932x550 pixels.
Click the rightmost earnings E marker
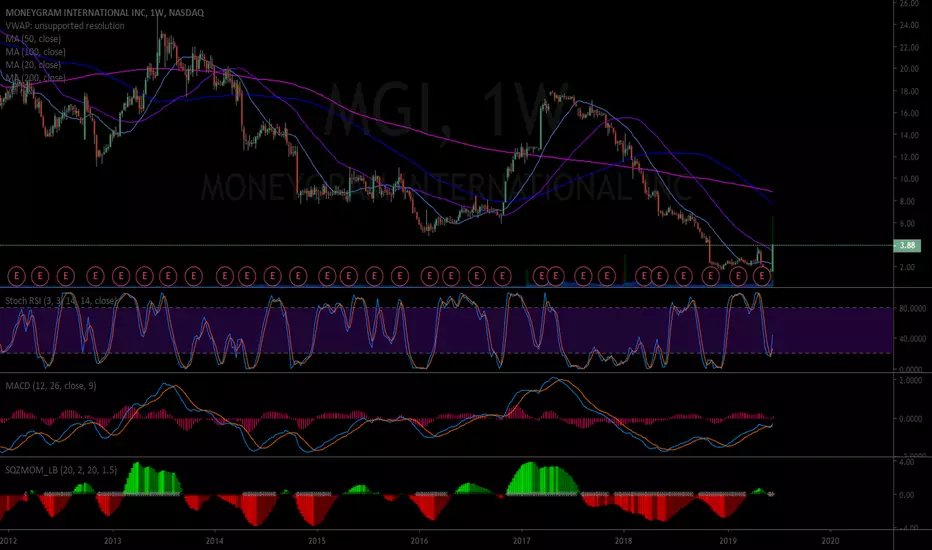pyautogui.click(x=763, y=275)
